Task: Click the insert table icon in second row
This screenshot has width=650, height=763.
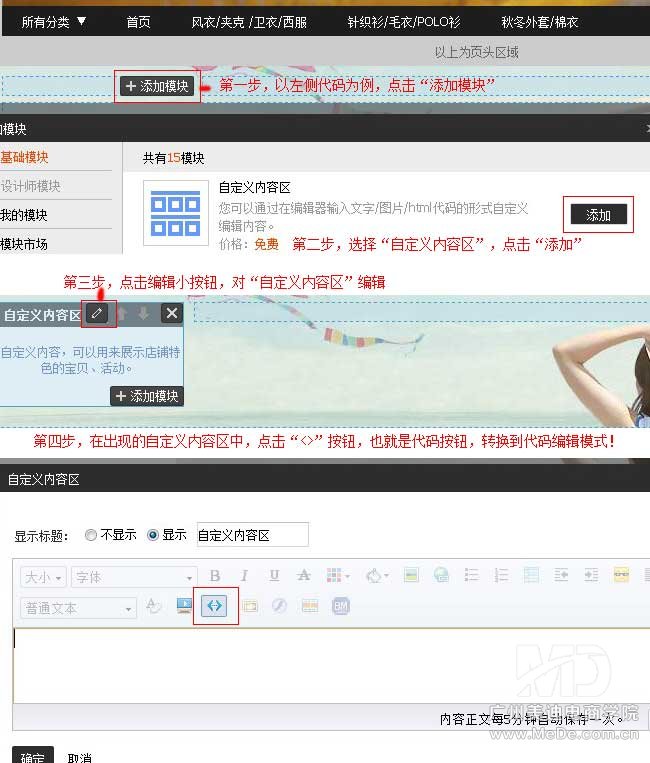Action: 310,606
